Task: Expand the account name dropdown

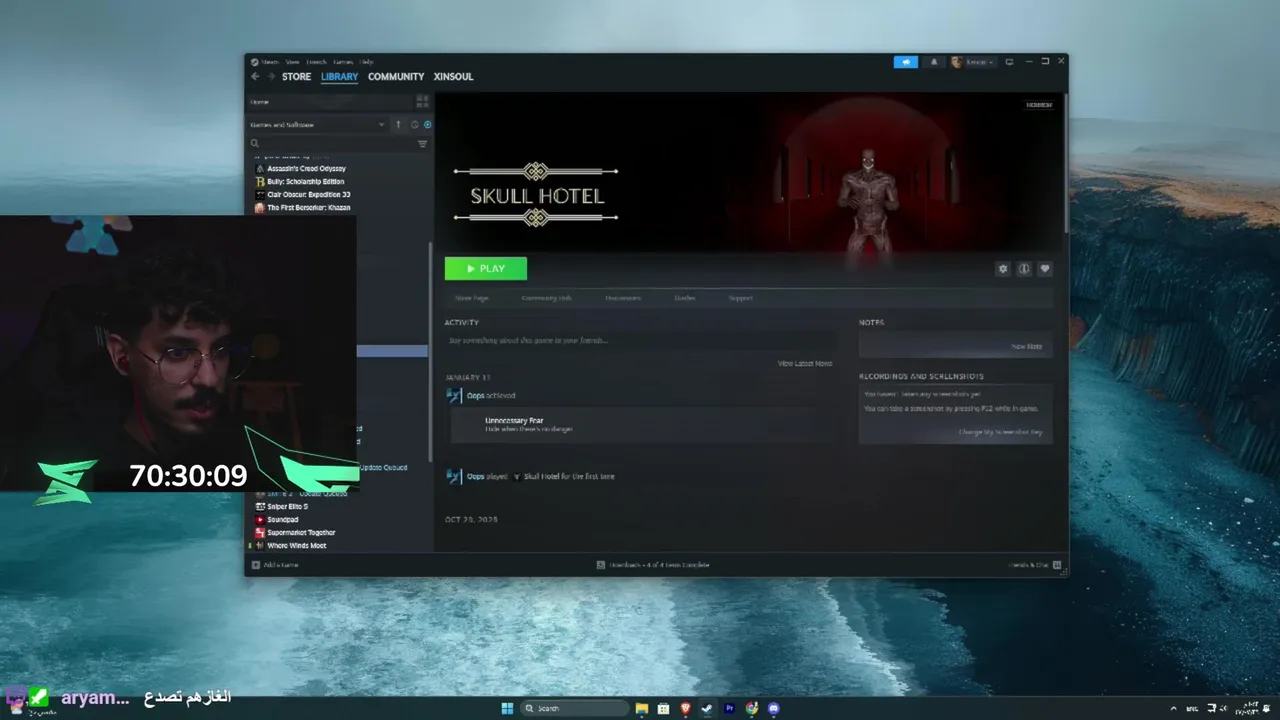Action: (x=973, y=62)
